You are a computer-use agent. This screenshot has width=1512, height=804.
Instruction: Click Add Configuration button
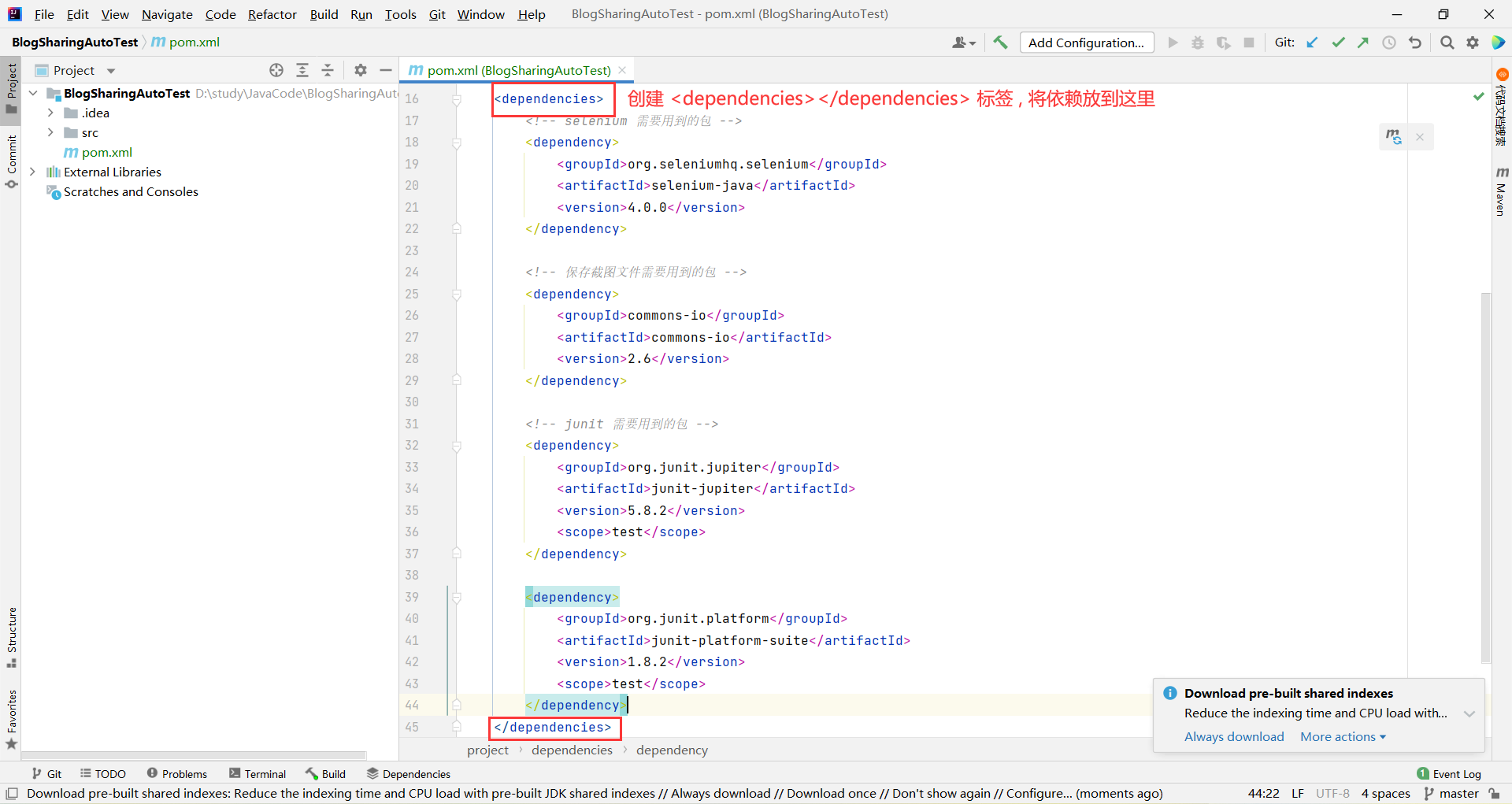(x=1087, y=43)
